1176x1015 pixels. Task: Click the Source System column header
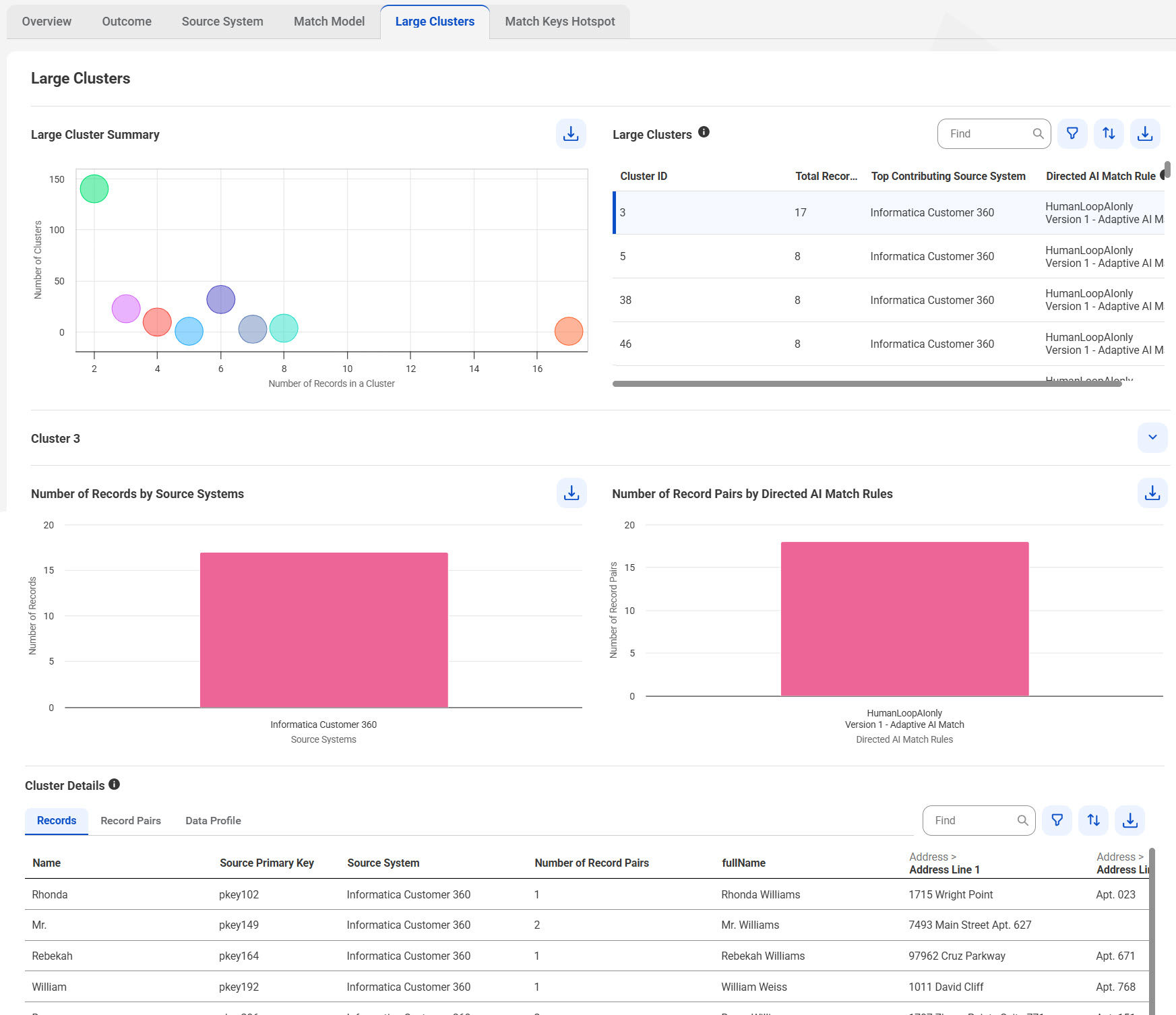383,863
